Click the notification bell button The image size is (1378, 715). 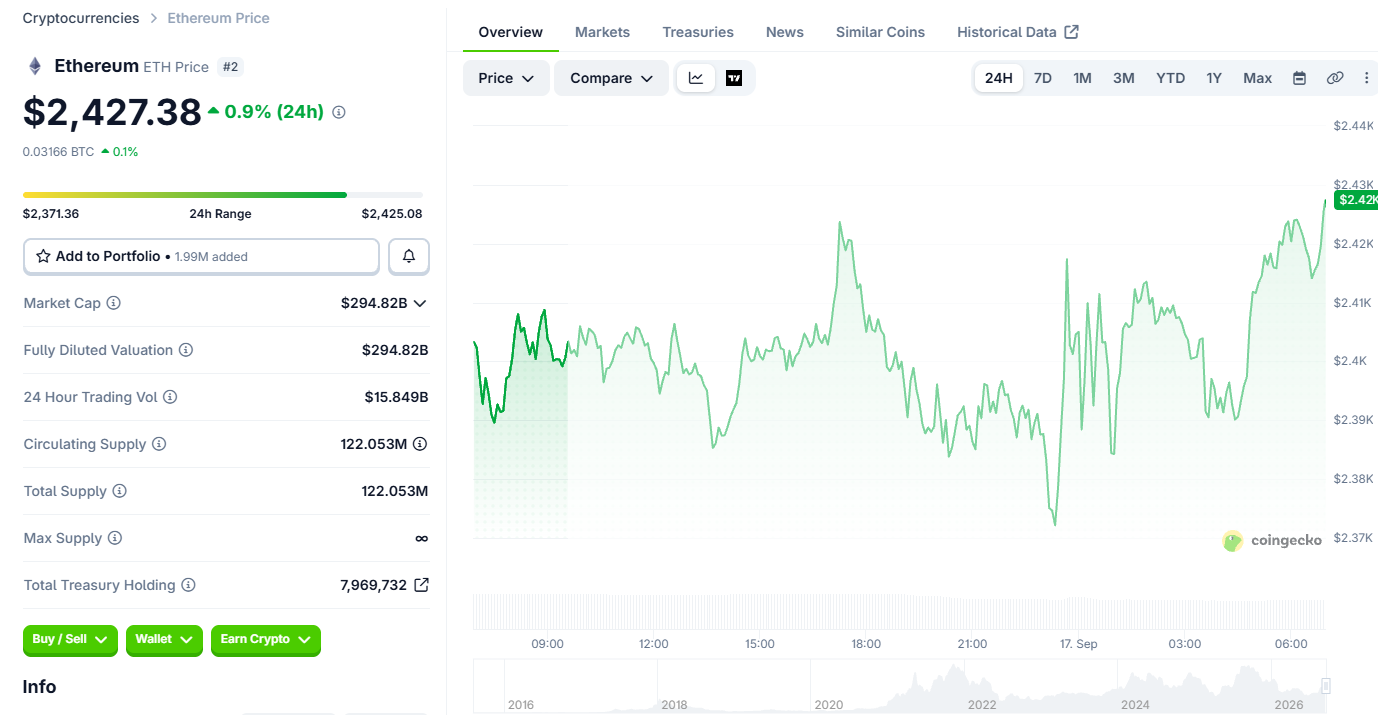coord(409,256)
